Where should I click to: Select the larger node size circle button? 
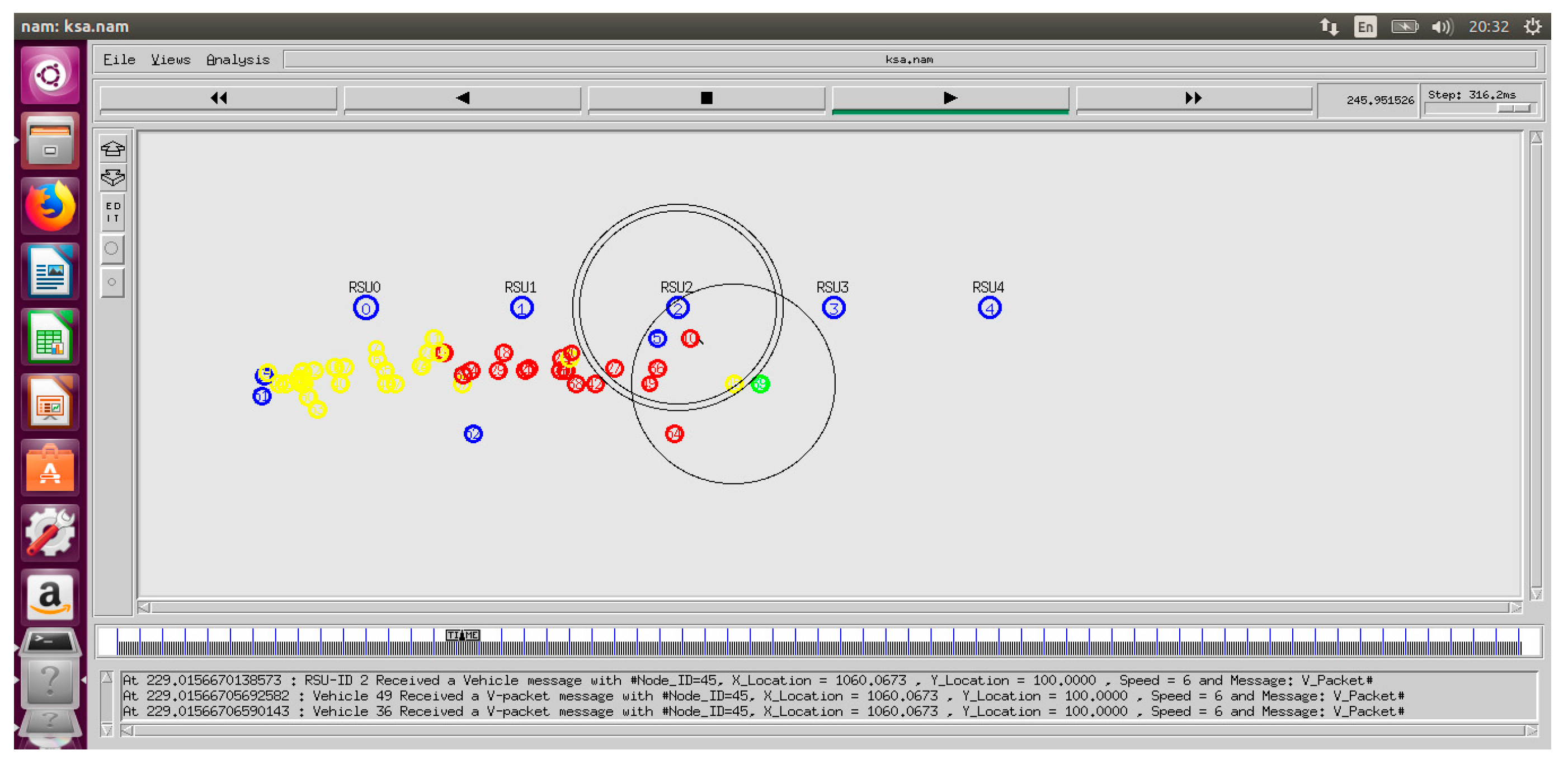[112, 249]
